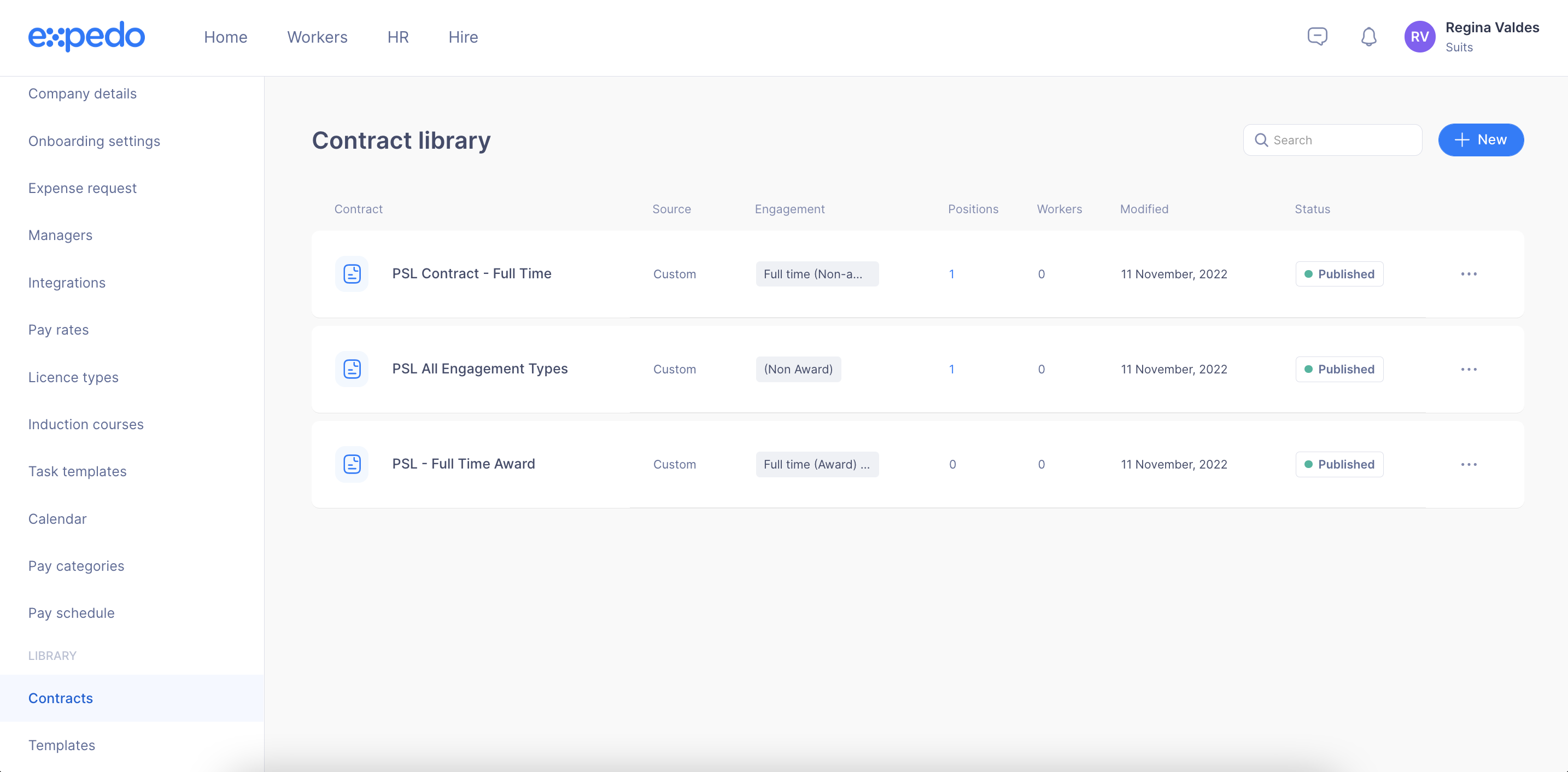Open Pay categories settings

click(76, 566)
